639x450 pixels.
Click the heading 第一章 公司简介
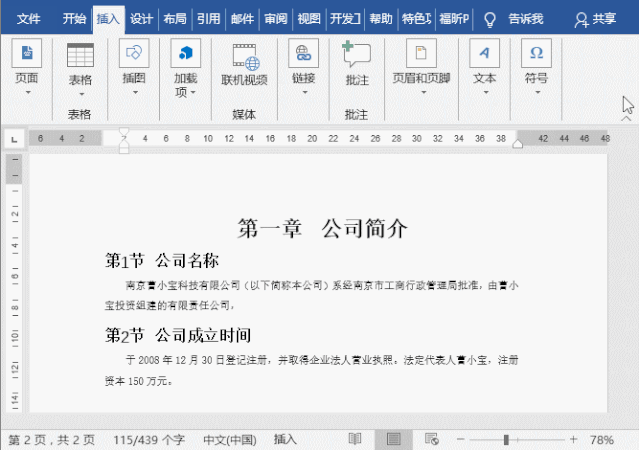point(322,228)
